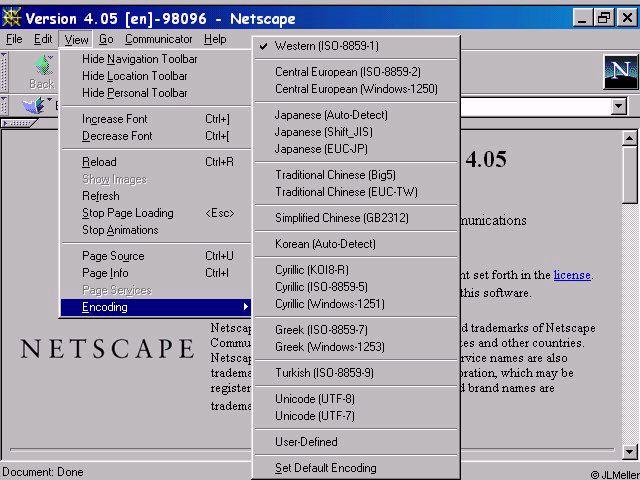Click the scrollbar down arrow
This screenshot has height=480, width=640.
point(629,451)
